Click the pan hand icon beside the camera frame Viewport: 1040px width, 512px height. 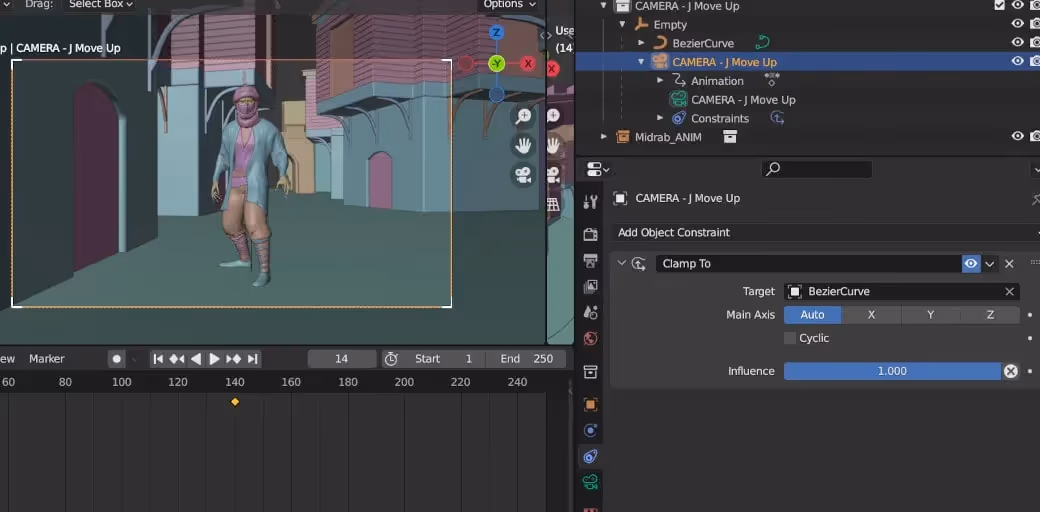(x=524, y=145)
